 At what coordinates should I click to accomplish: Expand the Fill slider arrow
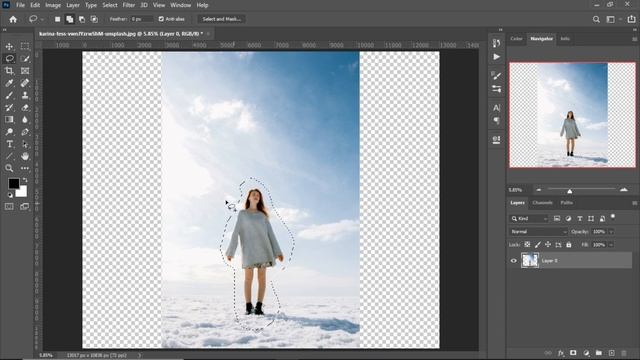tap(611, 245)
